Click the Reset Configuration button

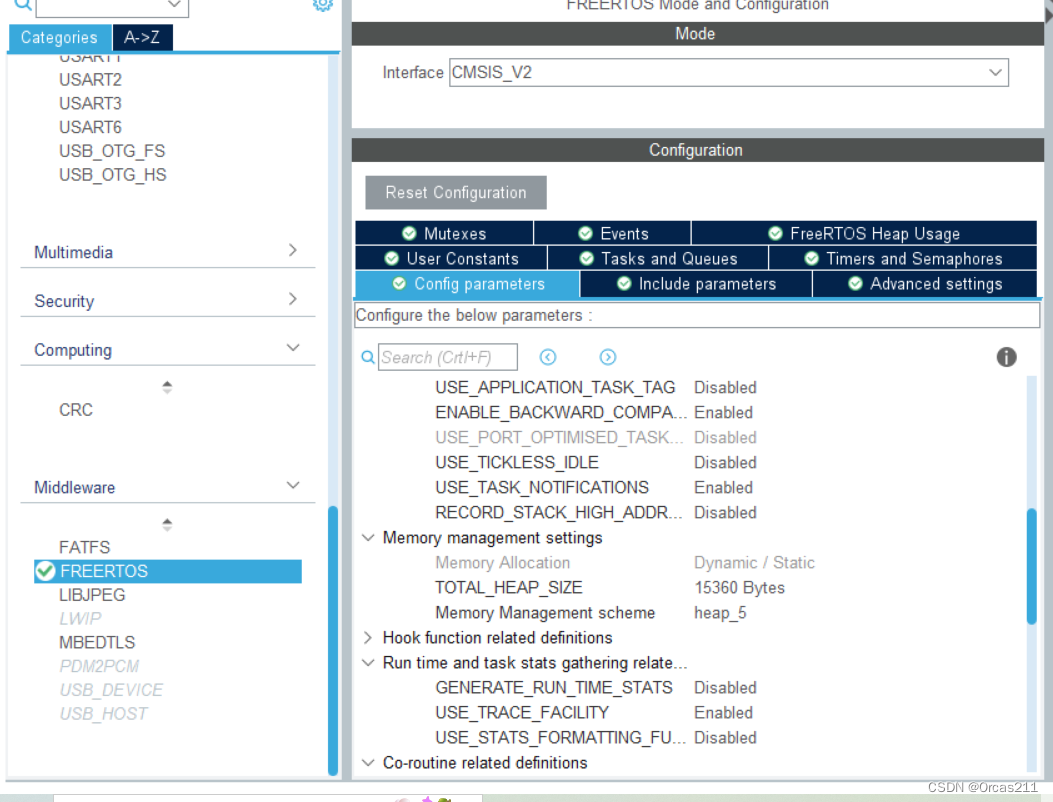point(455,192)
